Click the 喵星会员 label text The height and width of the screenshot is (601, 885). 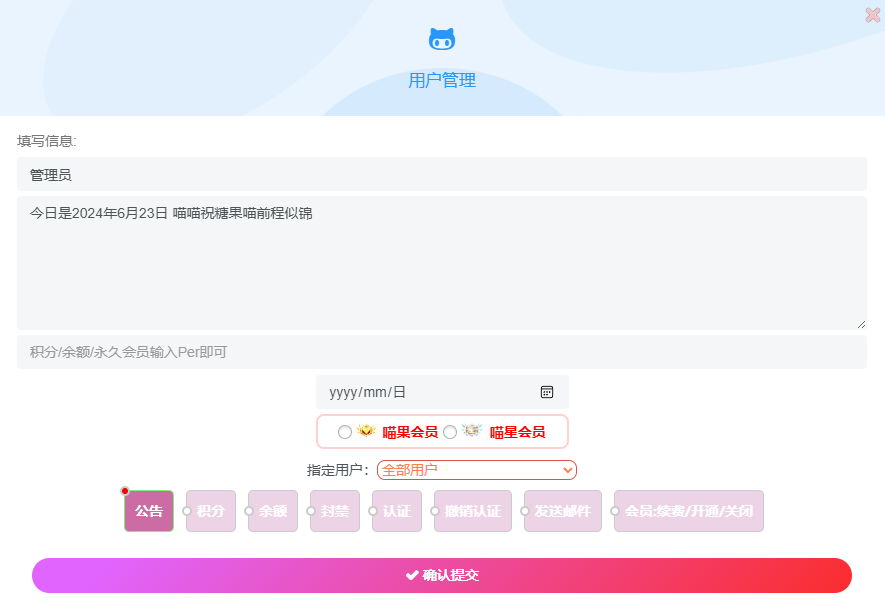point(518,432)
